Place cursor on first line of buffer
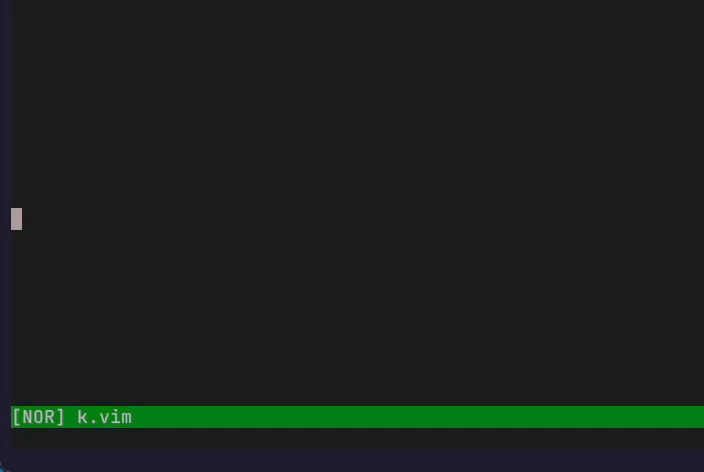704x472 pixels. pyautogui.click(x=357, y=5)
